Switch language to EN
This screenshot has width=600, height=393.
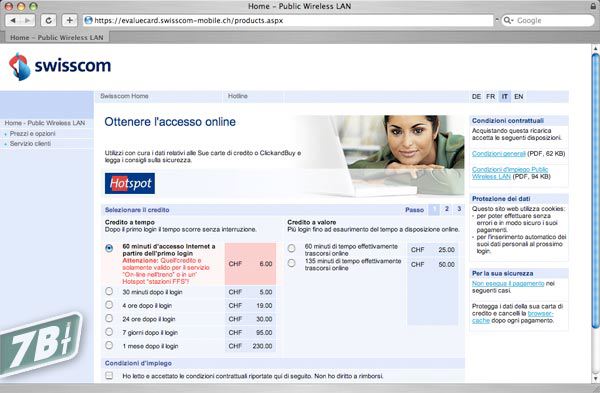518,96
